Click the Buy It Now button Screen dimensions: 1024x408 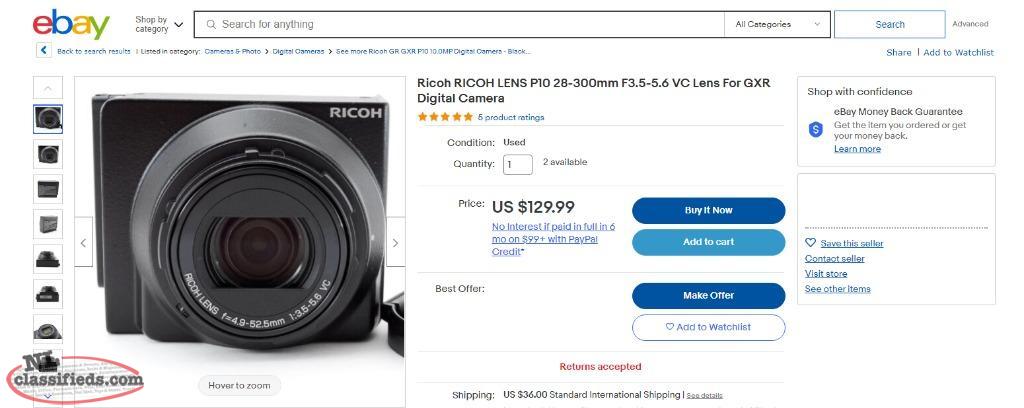(x=709, y=210)
